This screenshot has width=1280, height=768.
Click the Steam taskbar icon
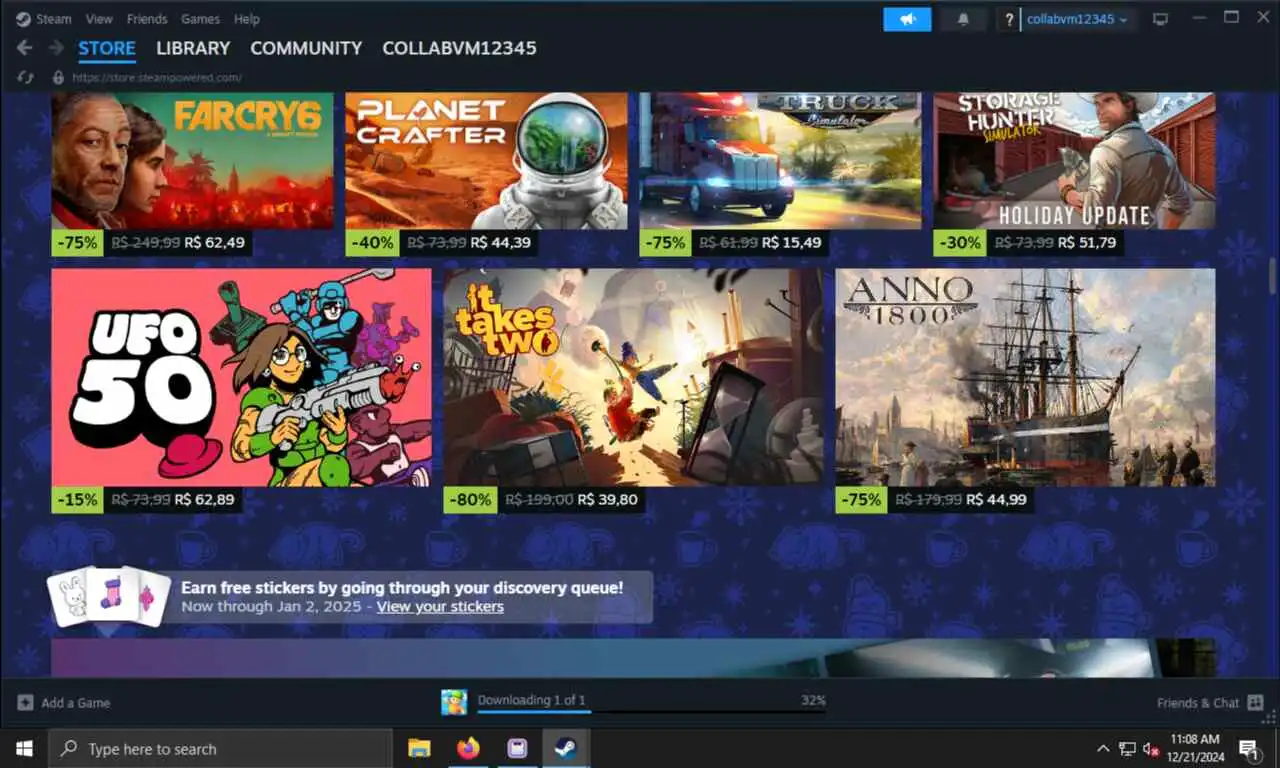point(566,748)
